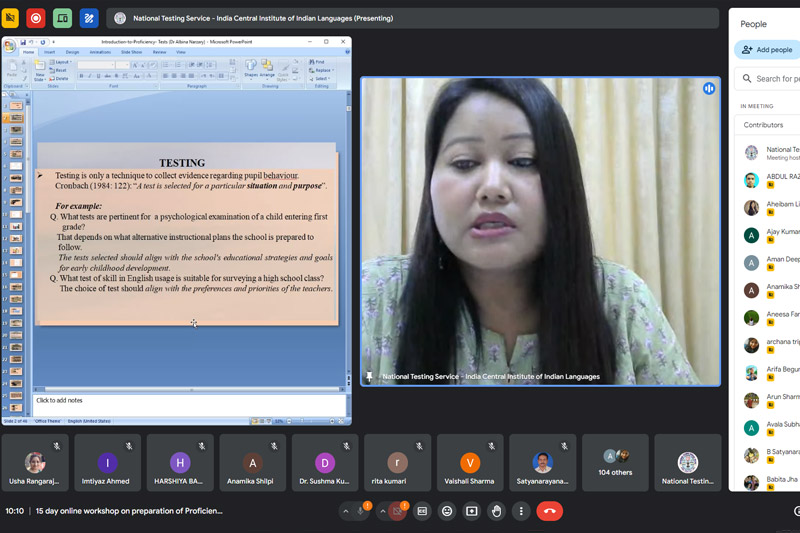This screenshot has height=533, width=800.
Task: Click the blue pen extension icon
Action: 89,18
